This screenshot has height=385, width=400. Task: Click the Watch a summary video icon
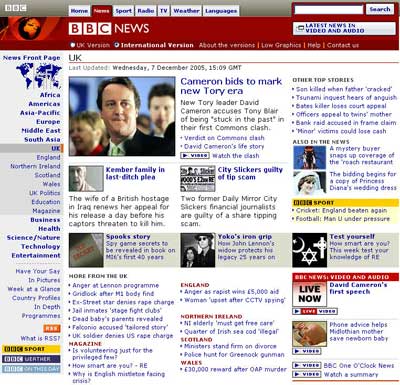pyautogui.click(x=307, y=374)
